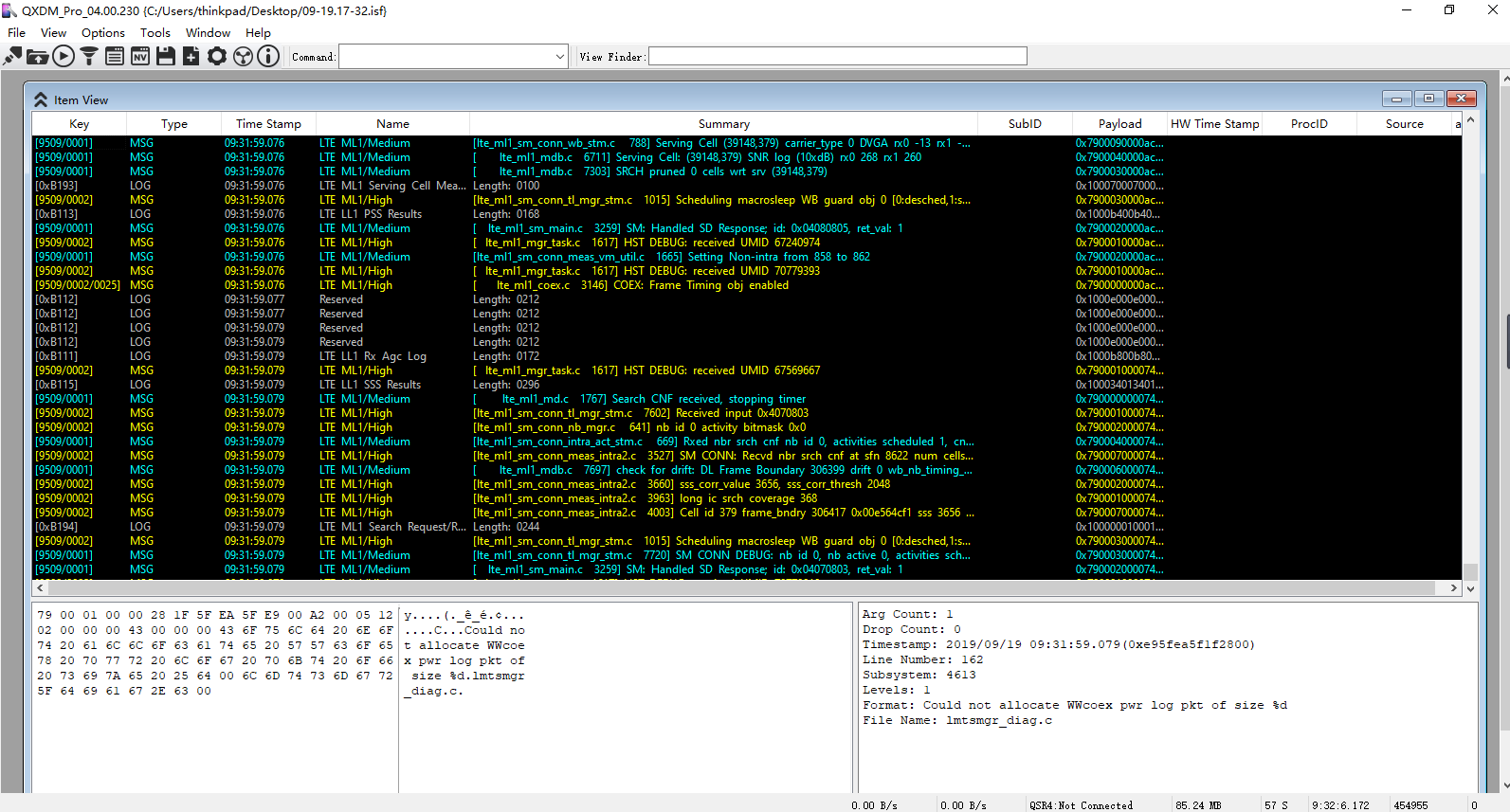The height and width of the screenshot is (812, 1510).
Task: Click the item list scroll-up arrow
Action: coord(1470,120)
